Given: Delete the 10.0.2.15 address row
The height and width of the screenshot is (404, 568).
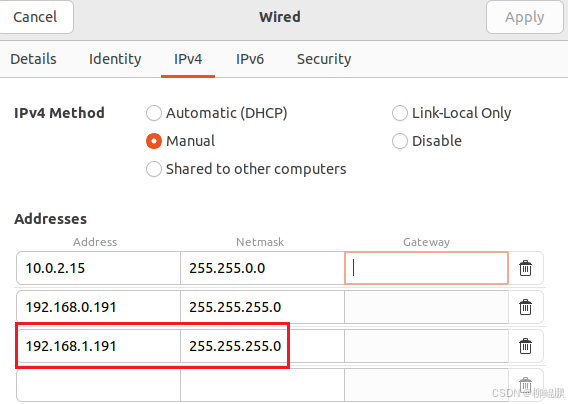Looking at the screenshot, I should (x=526, y=268).
